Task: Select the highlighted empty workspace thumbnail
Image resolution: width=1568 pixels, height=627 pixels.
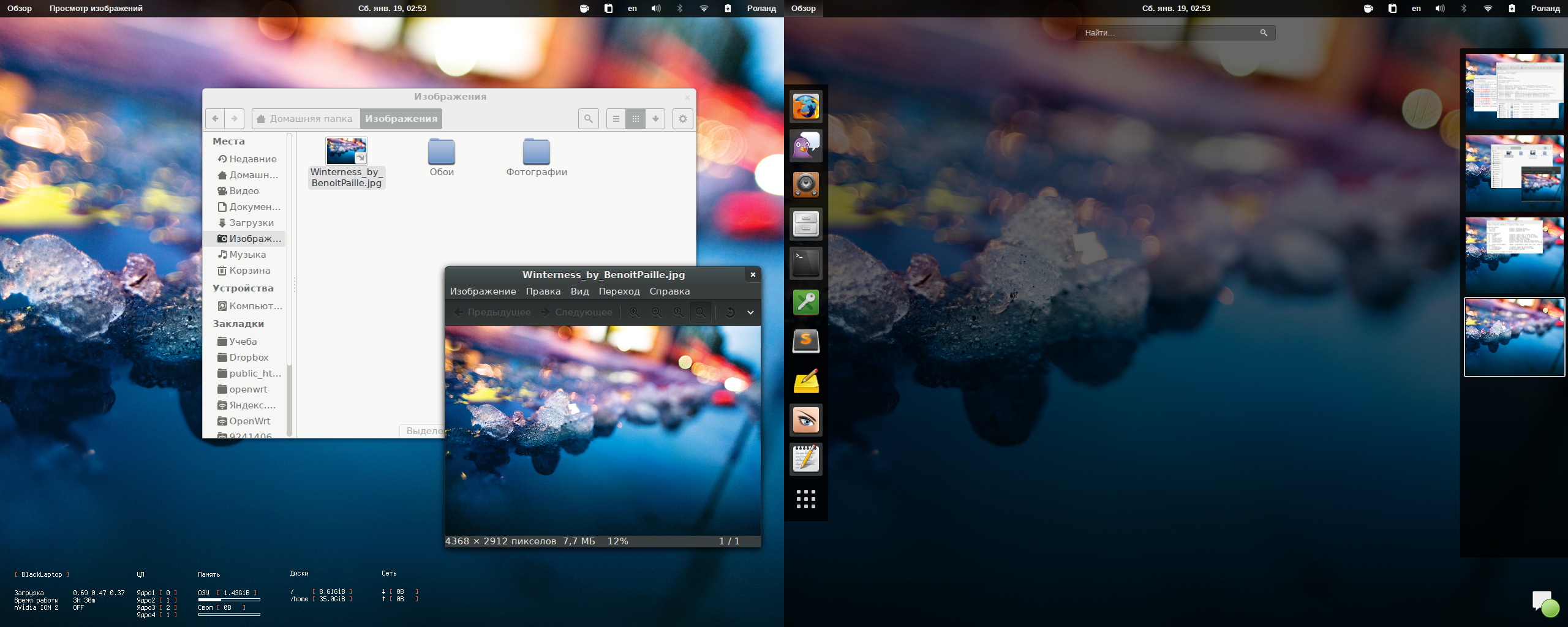Action: coord(1514,337)
